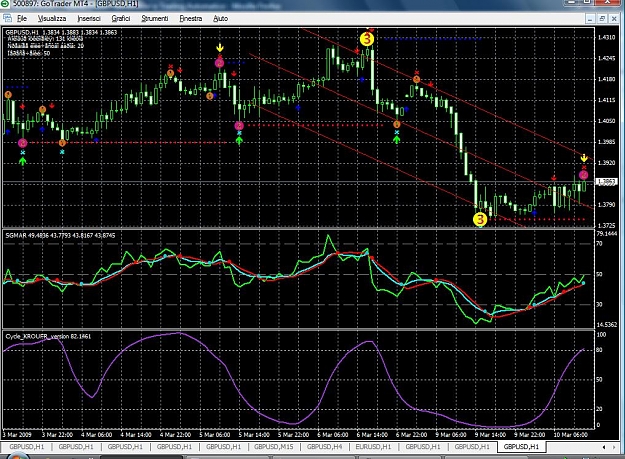Open the Inserisci menu
The height and width of the screenshot is (459, 625).
pos(89,18)
